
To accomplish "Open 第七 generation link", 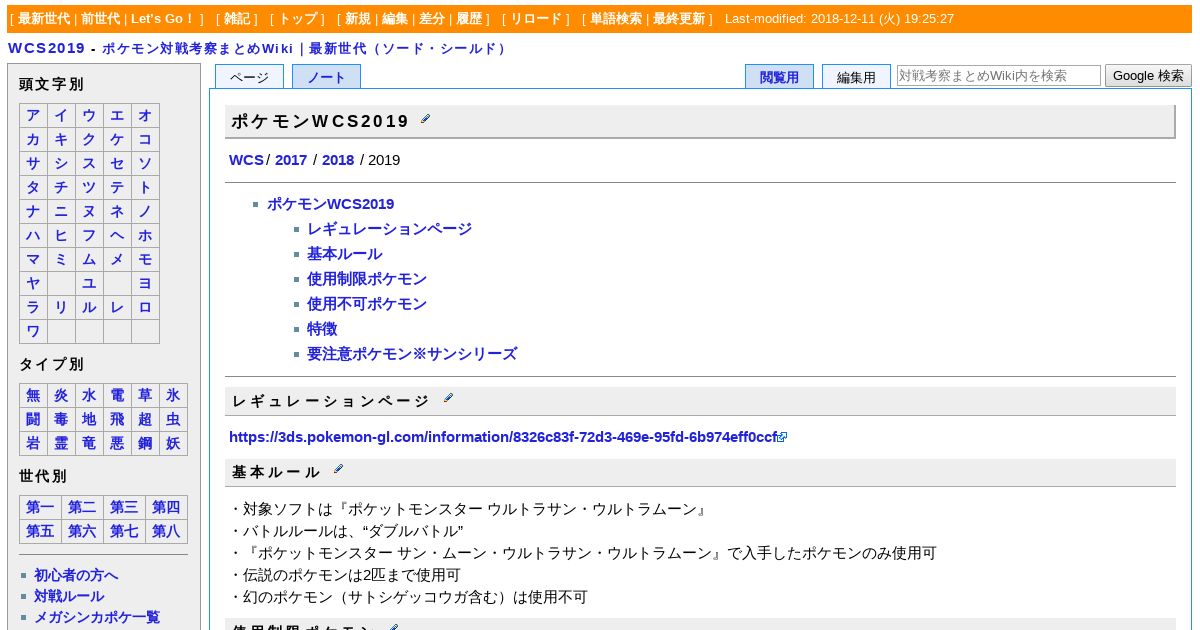I will 124,532.
